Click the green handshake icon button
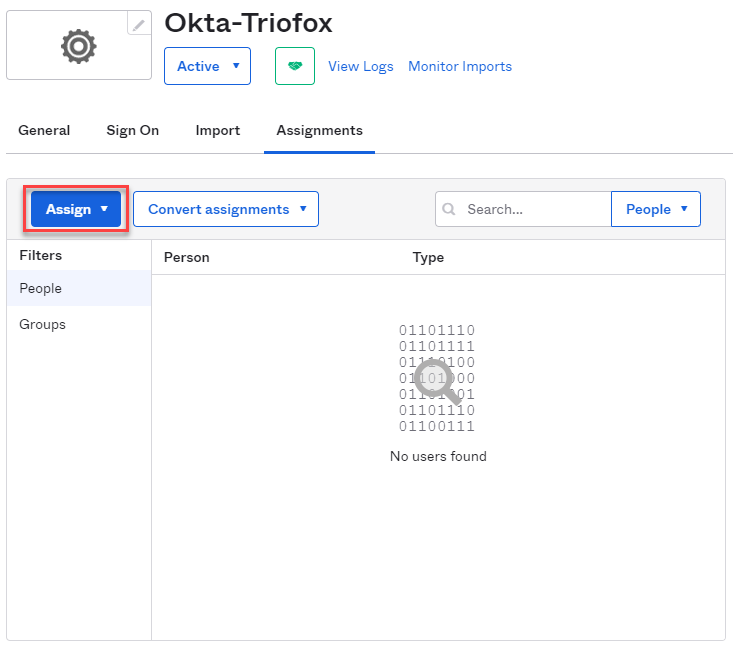 coord(295,66)
